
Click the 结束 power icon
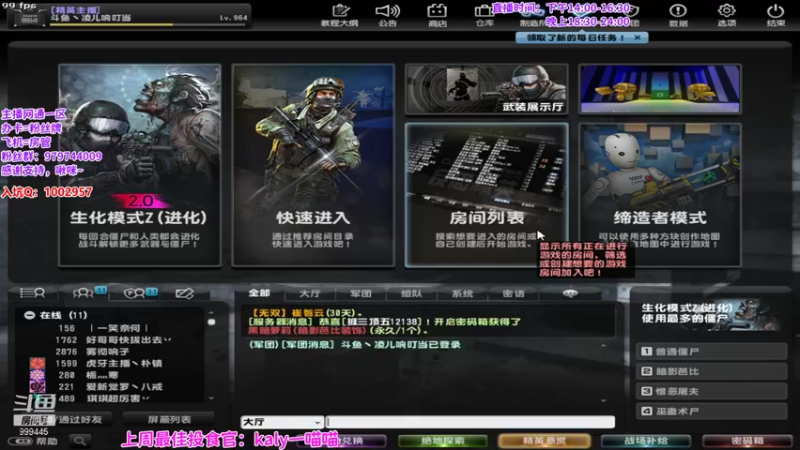(776, 15)
